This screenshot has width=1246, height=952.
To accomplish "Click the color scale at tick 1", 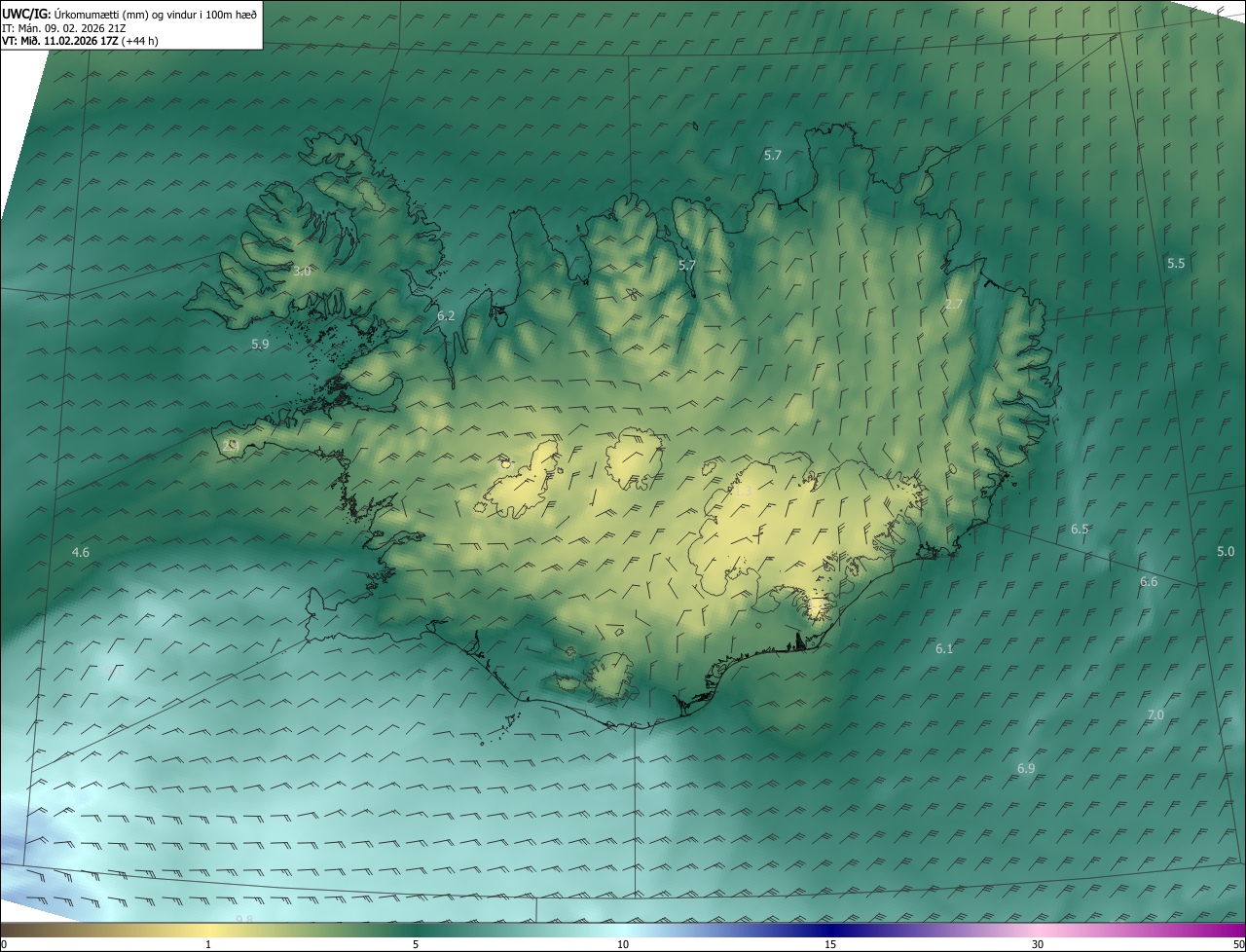I will (x=208, y=944).
